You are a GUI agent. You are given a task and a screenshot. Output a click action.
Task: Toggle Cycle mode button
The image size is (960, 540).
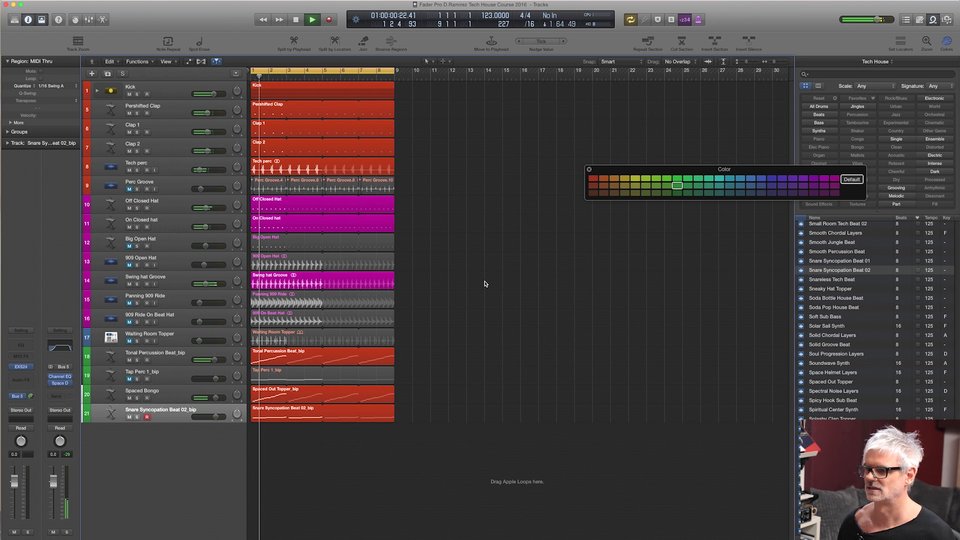[630, 20]
